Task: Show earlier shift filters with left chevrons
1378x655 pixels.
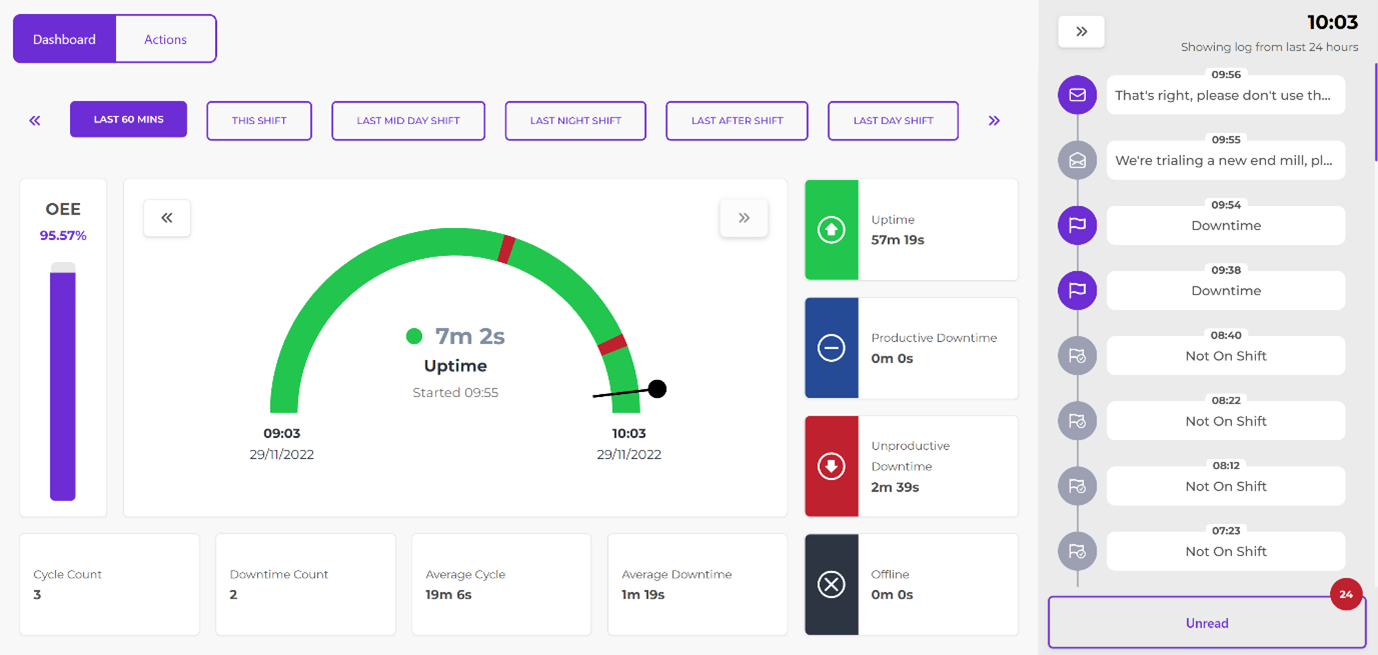Action: click(x=35, y=120)
